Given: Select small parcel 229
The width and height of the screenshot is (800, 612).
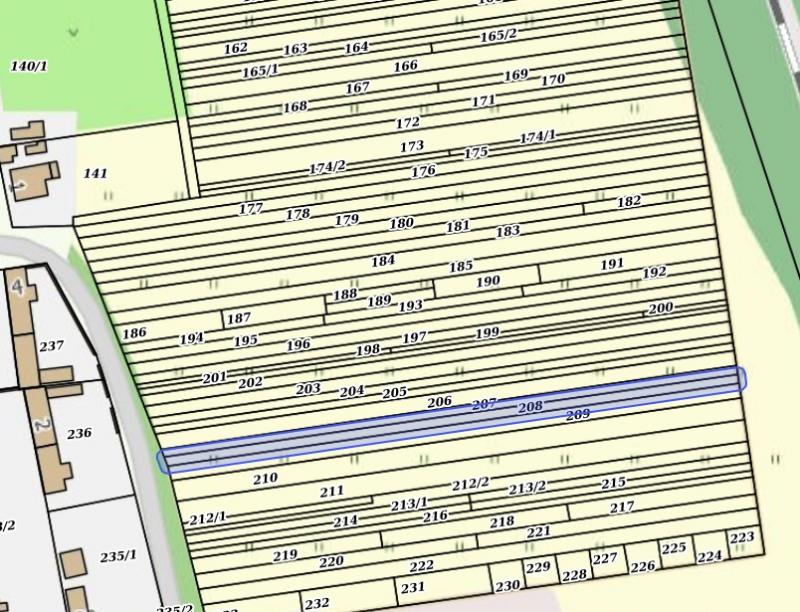Looking at the screenshot, I should (538, 567).
